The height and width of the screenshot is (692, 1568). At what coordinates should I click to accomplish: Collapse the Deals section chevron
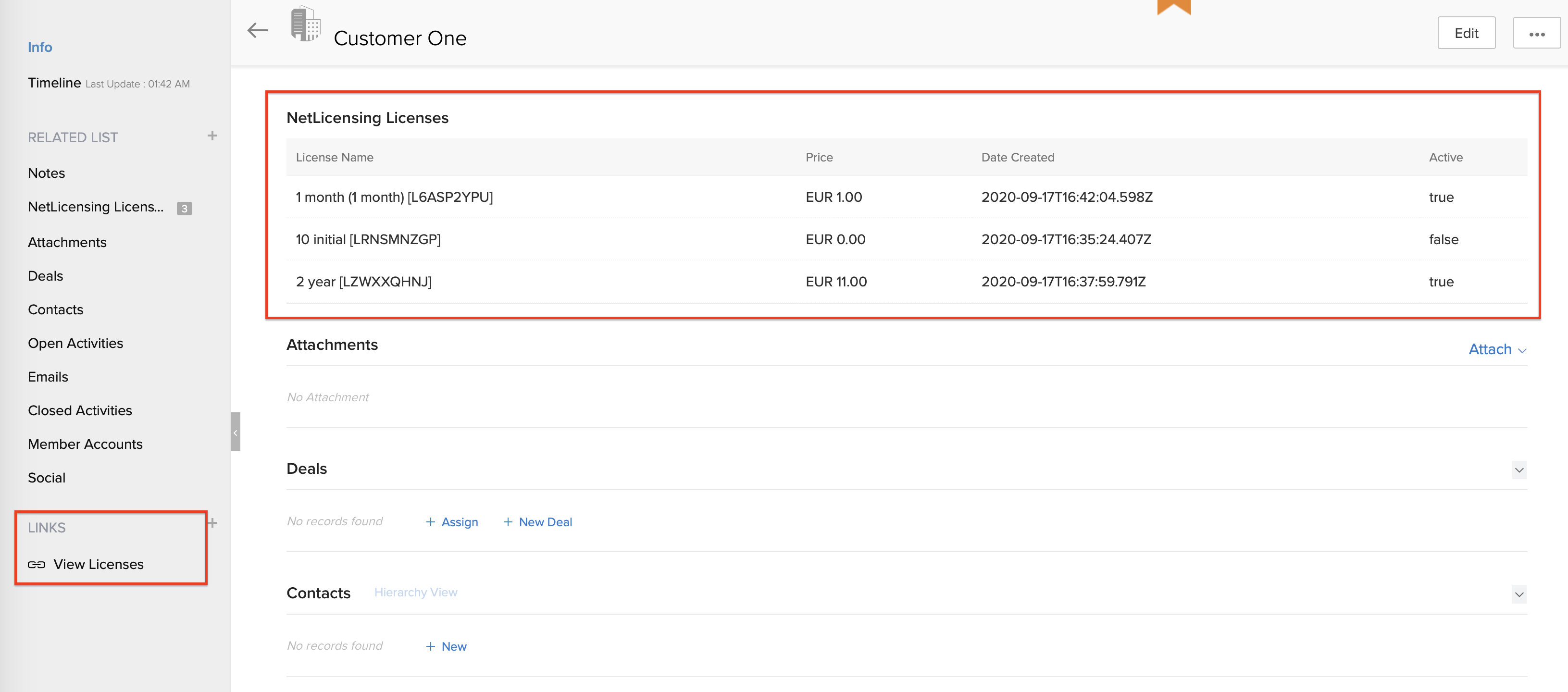(1518, 470)
